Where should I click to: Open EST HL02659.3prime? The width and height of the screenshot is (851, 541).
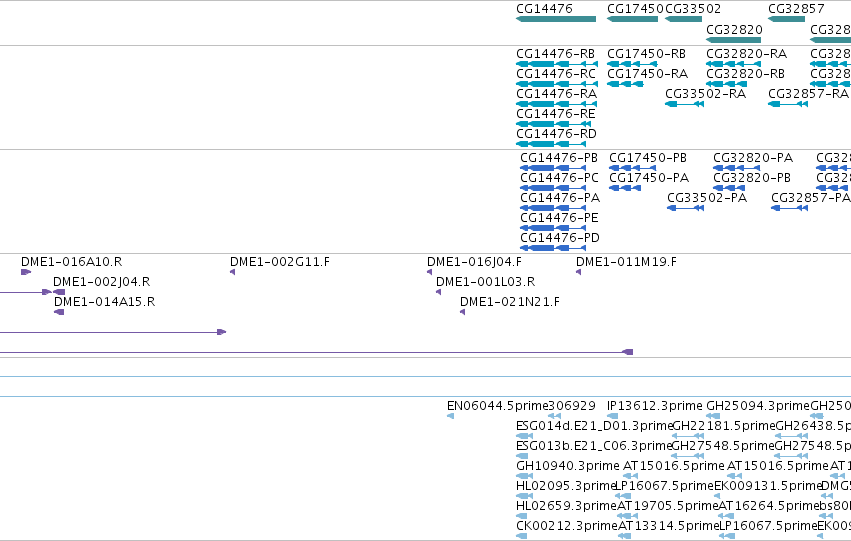tap(567, 506)
